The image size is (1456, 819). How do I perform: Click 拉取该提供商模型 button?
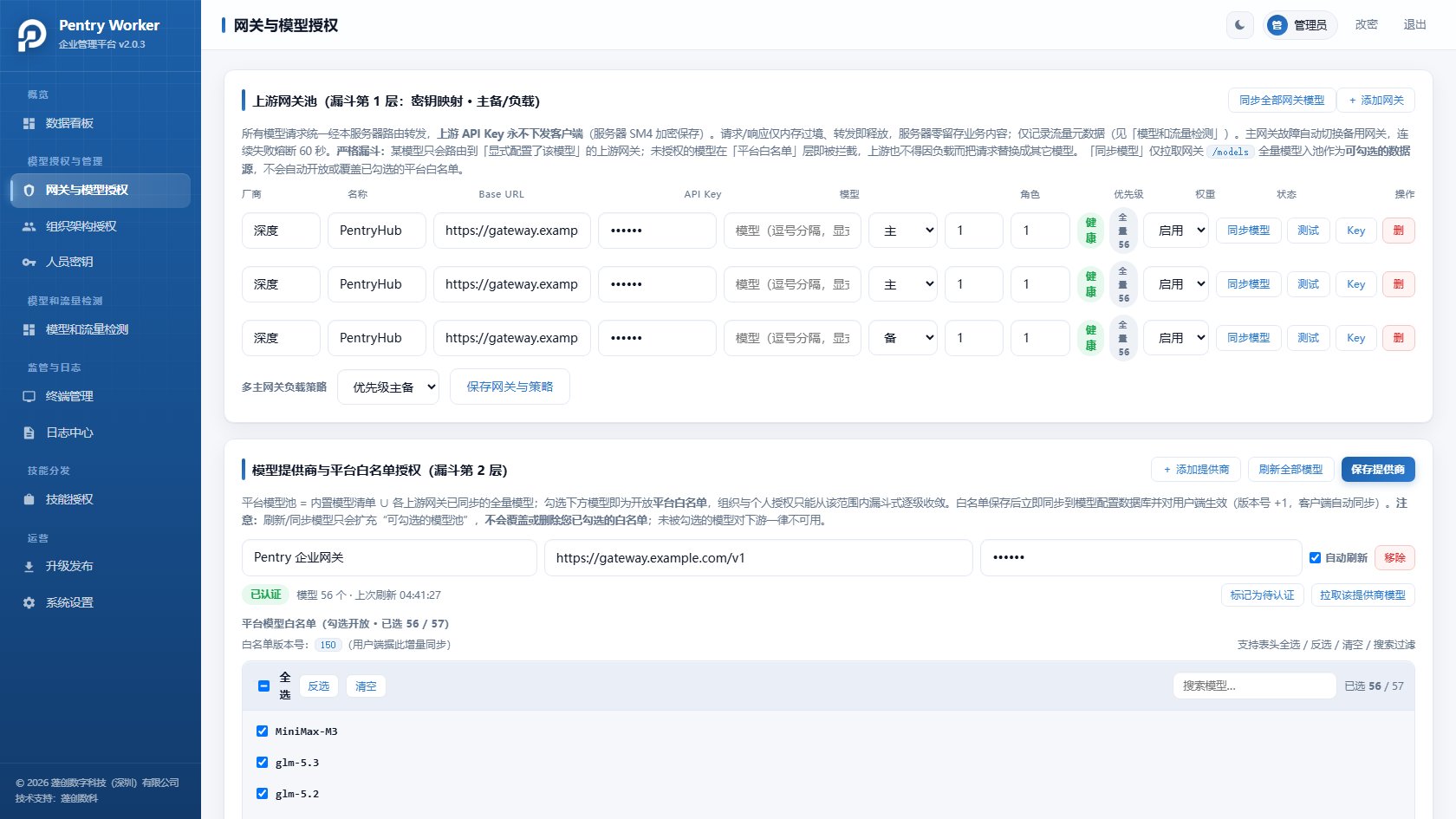(1362, 595)
